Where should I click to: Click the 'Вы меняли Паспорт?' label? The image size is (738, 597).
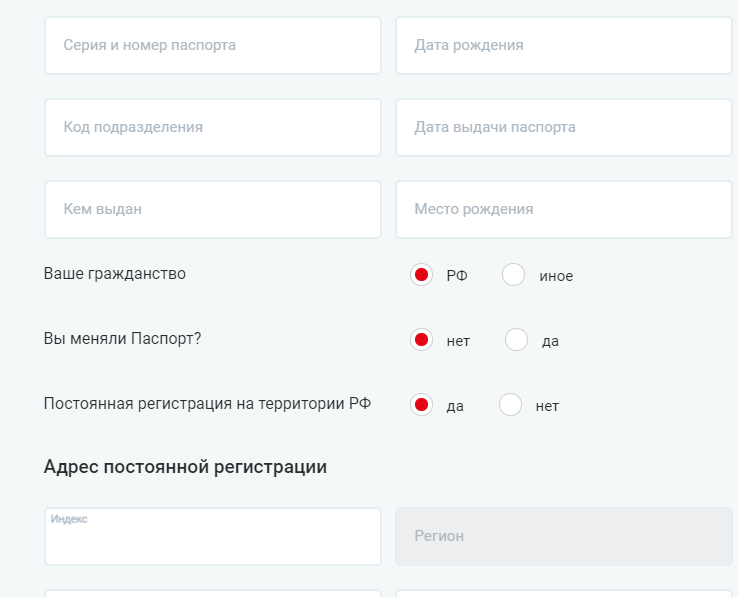[122, 339]
